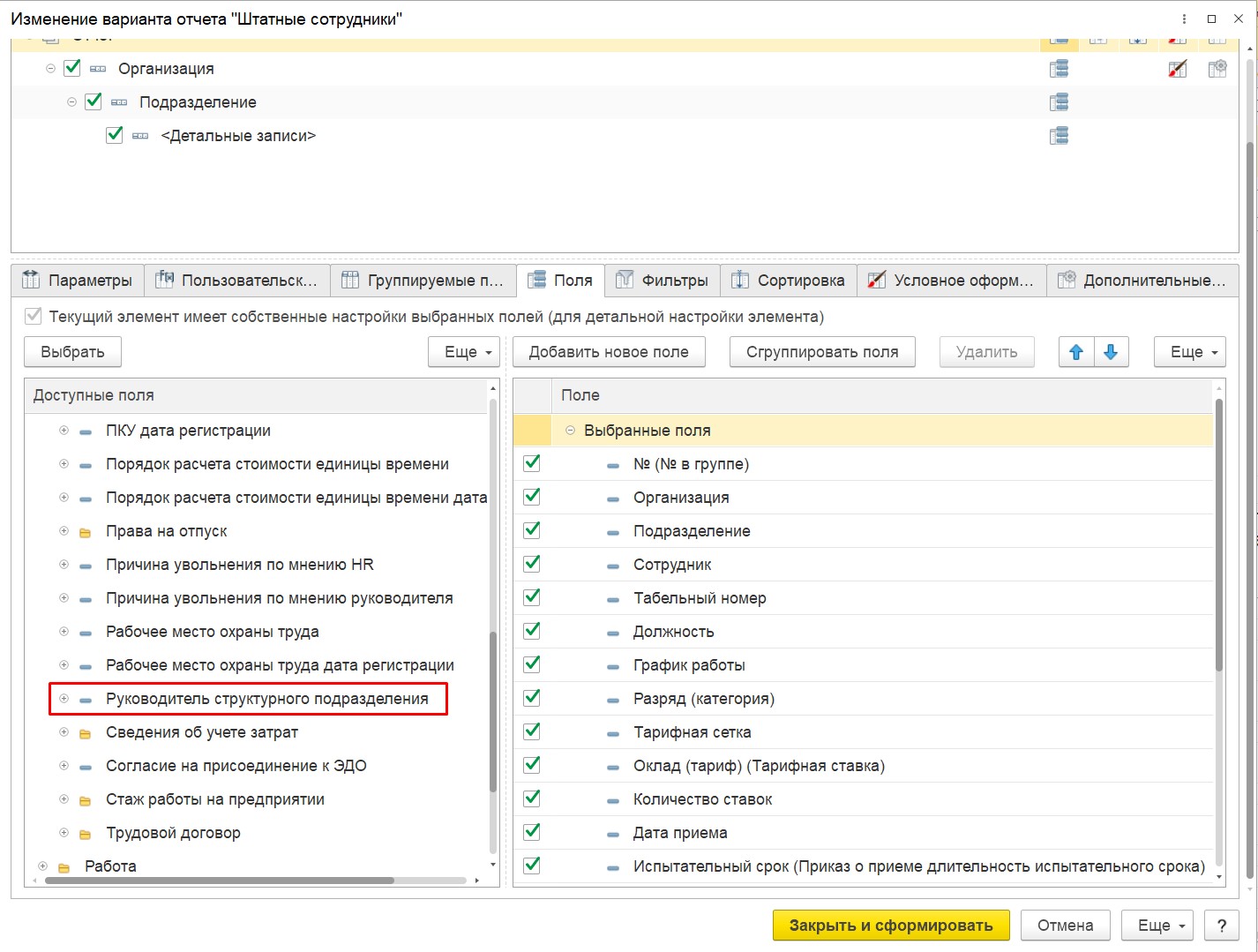Select Права на отпуск in available fields
This screenshot has height=952, width=1258.
(167, 531)
